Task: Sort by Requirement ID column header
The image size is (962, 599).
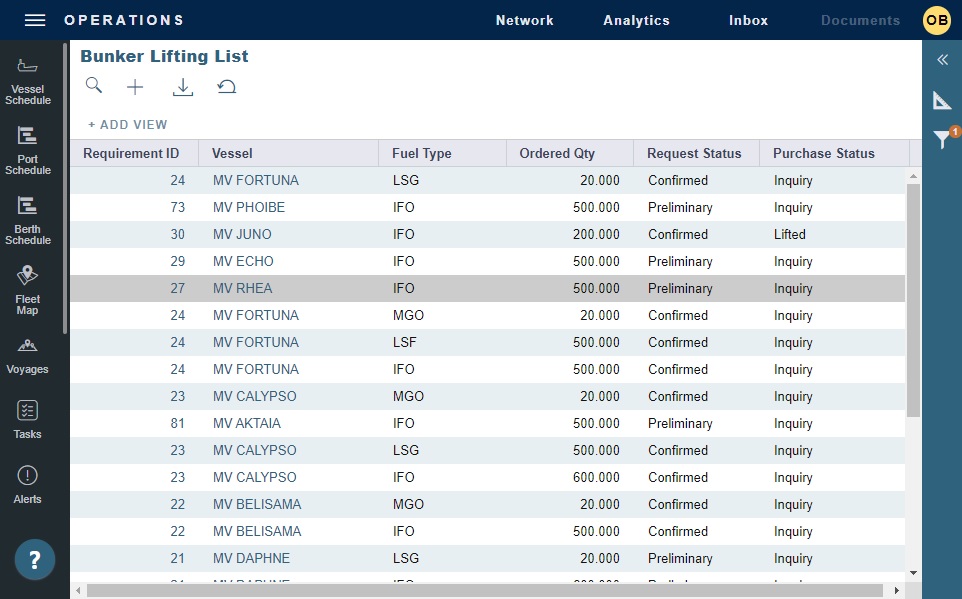Action: (x=131, y=153)
